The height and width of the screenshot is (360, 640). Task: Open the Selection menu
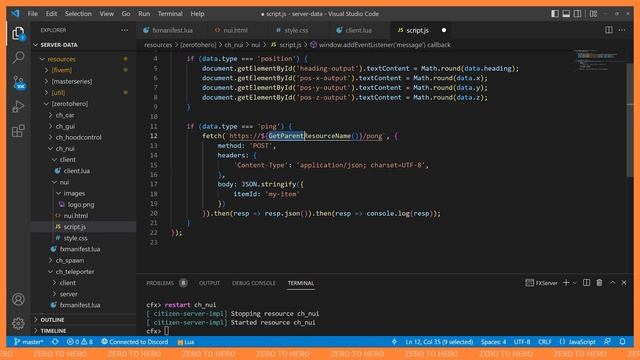click(x=78, y=13)
